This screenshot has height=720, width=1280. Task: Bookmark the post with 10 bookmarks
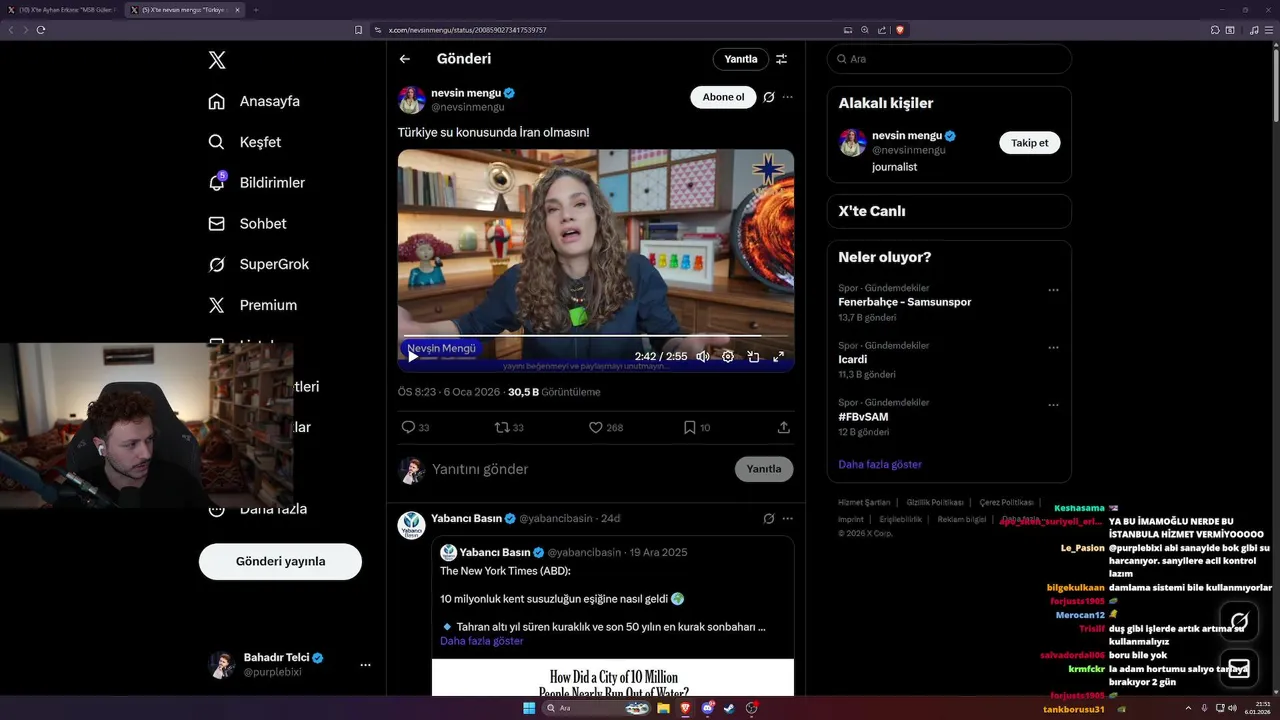coord(689,427)
